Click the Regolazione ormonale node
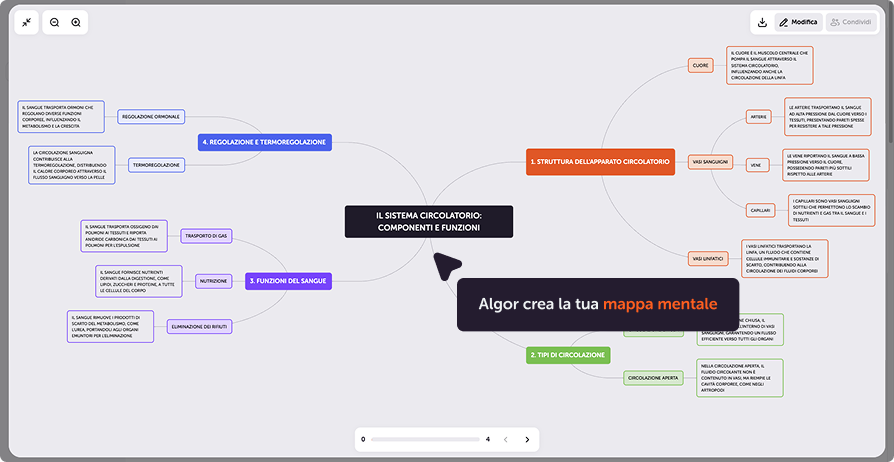The image size is (894, 462). pos(151,116)
